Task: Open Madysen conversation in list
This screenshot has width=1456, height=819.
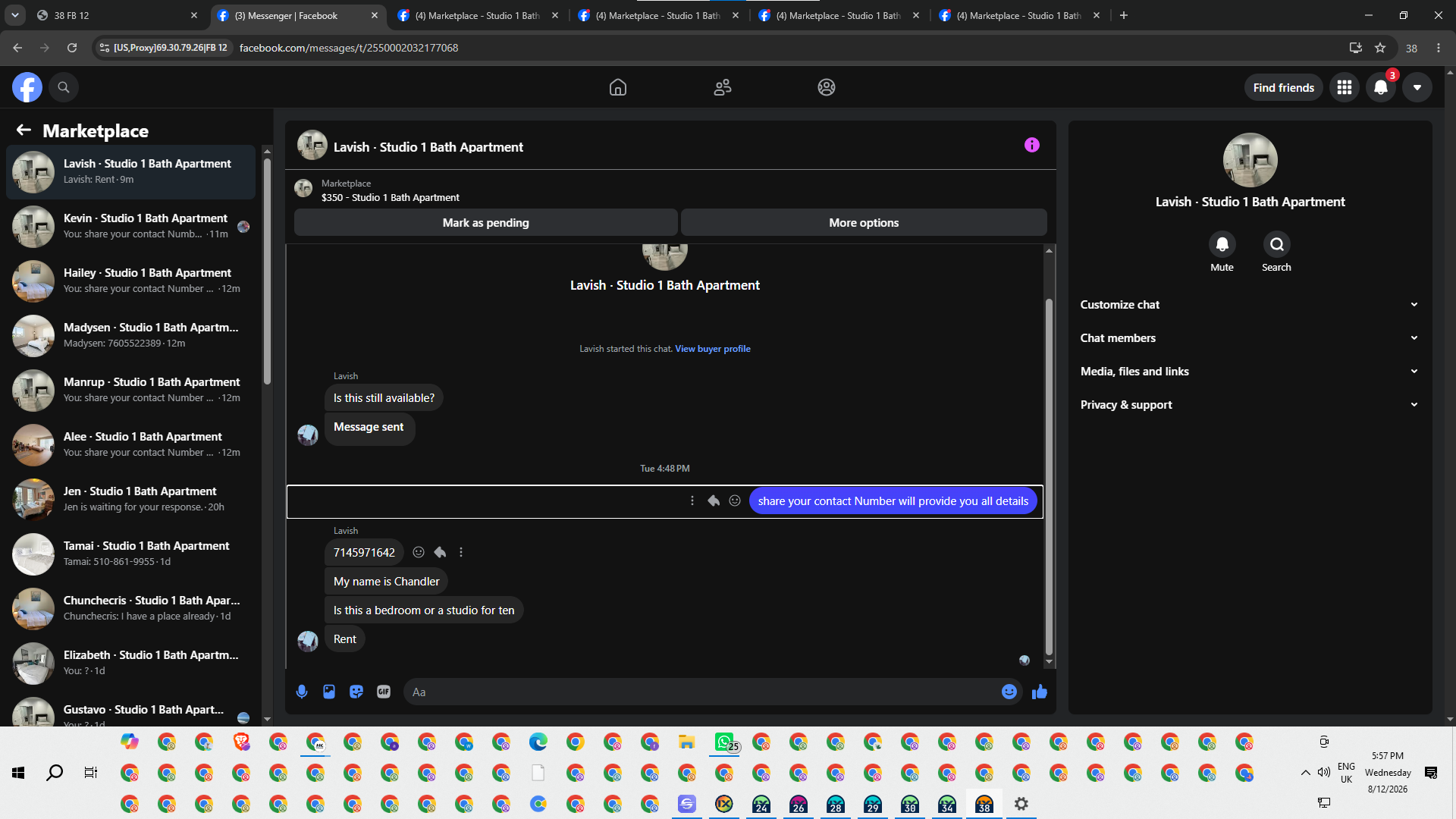Action: click(131, 336)
